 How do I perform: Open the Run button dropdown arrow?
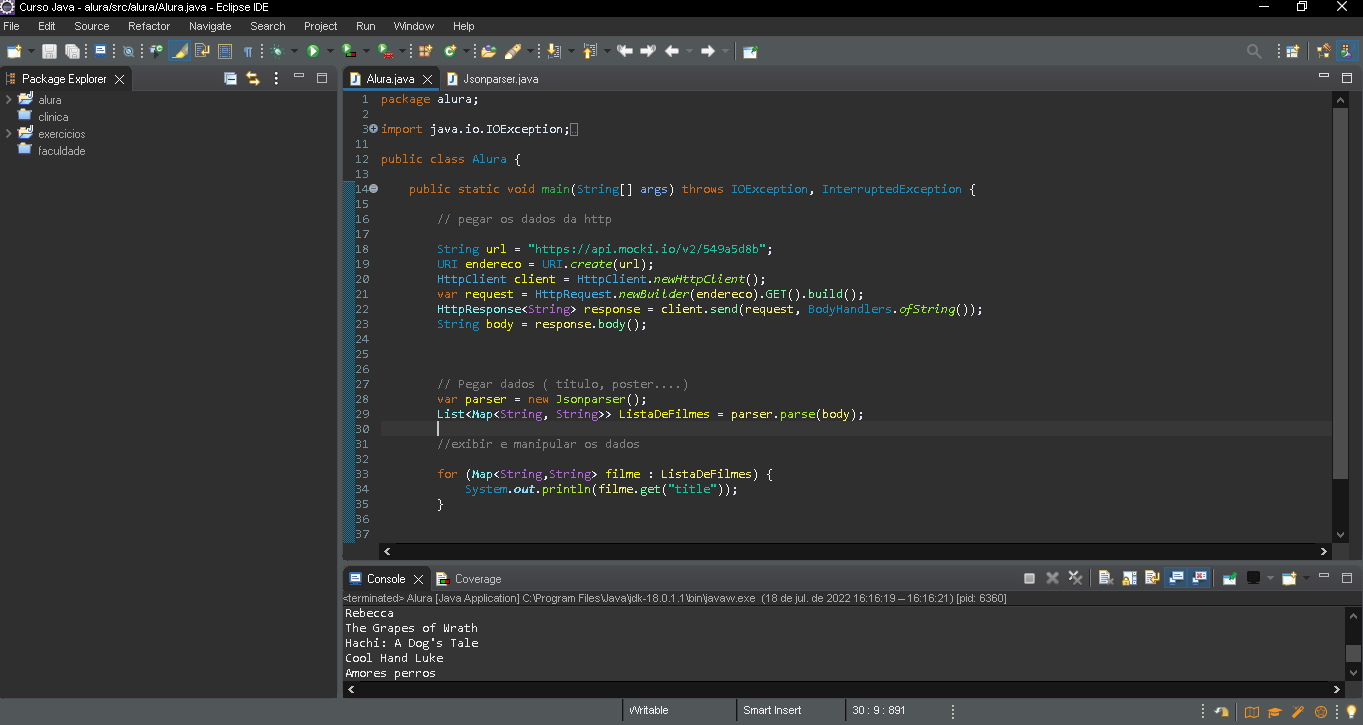[x=329, y=51]
